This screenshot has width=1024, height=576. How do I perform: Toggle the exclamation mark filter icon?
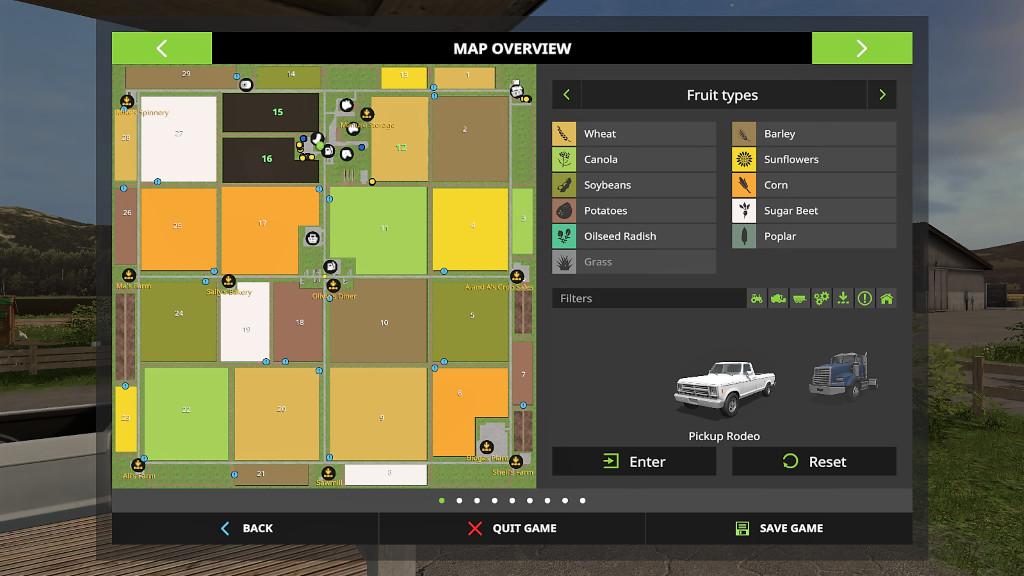click(x=865, y=298)
